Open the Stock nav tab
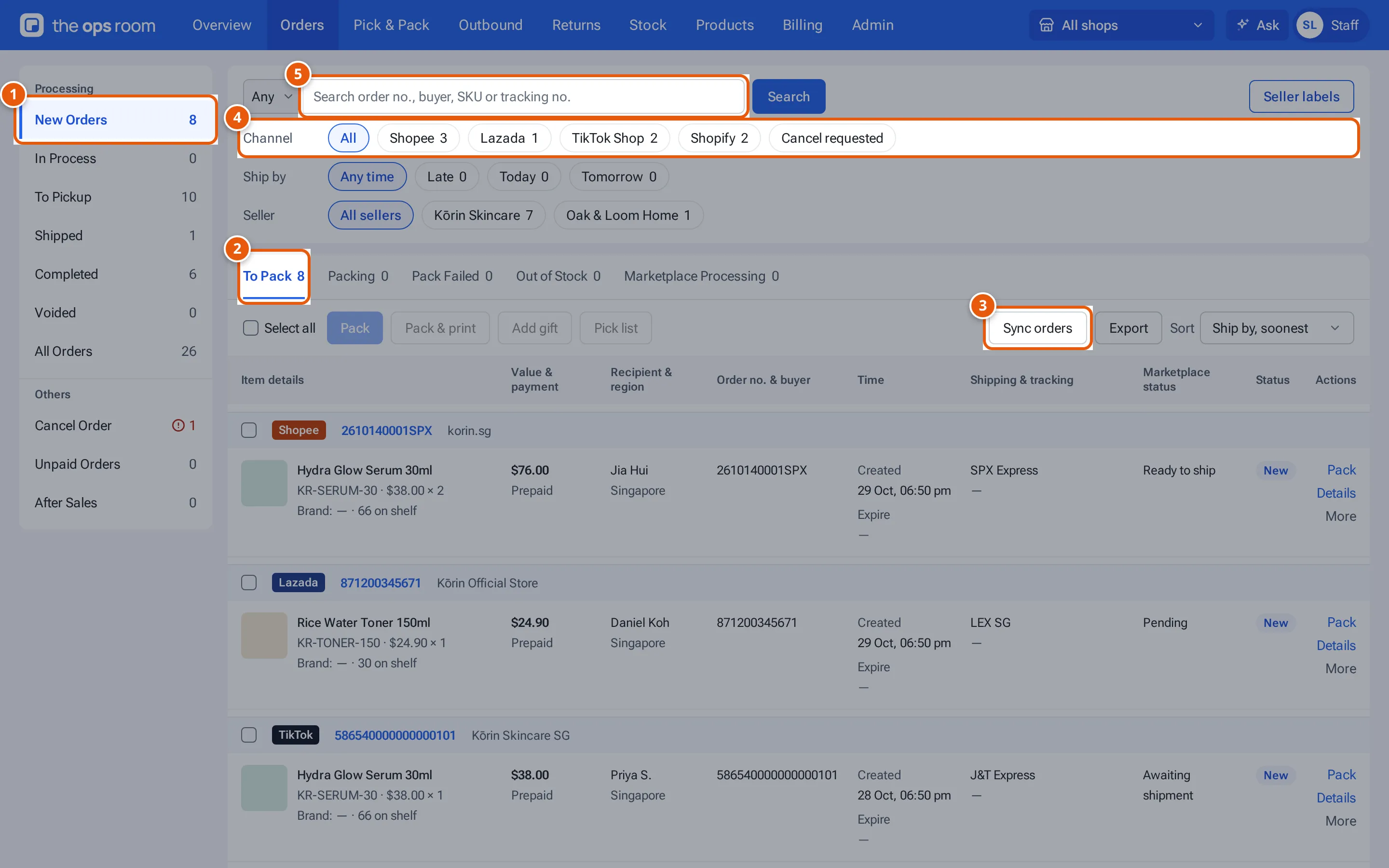 pos(648,25)
